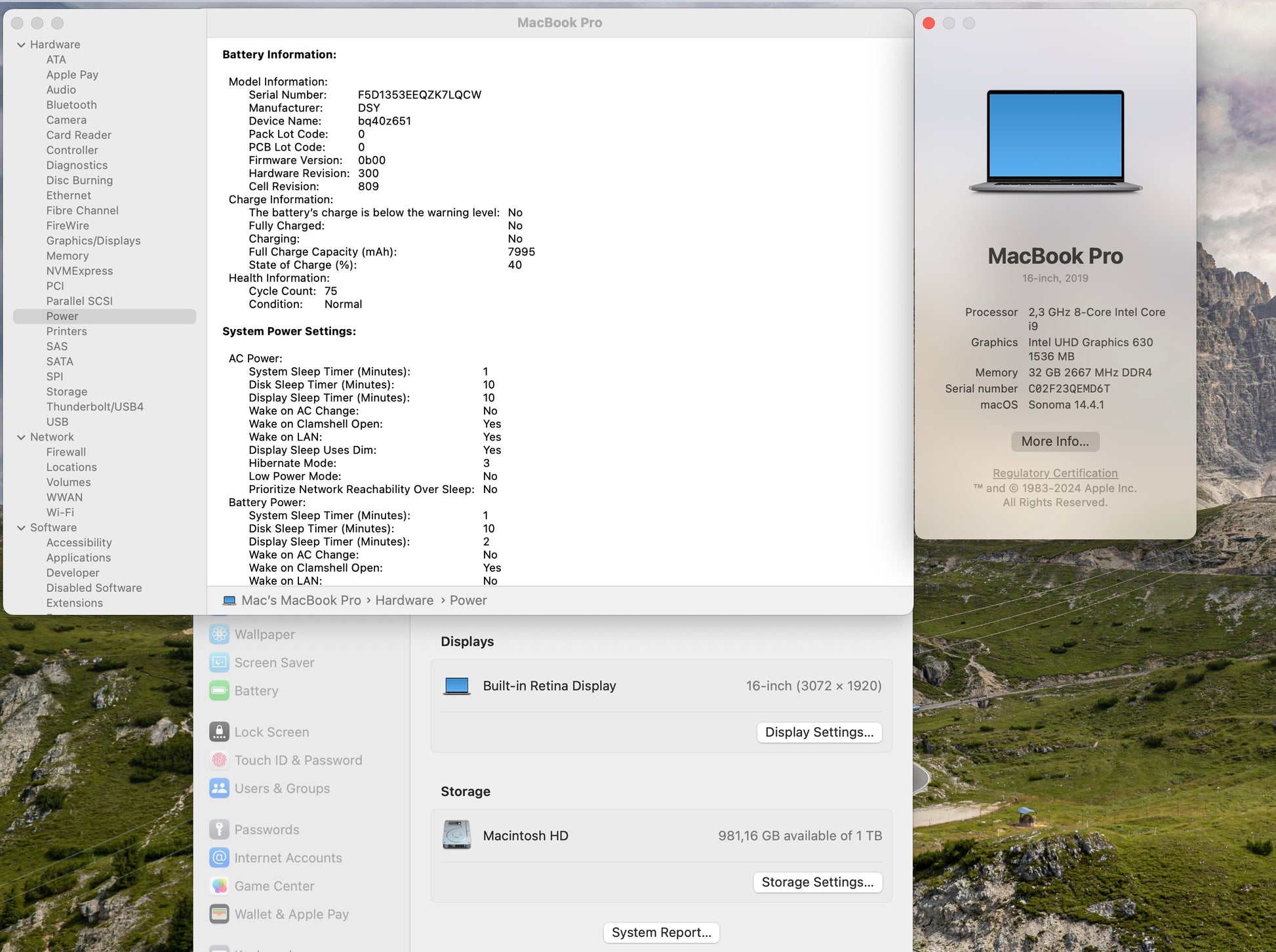Click the Wallpaper settings icon
1276x952 pixels.
(x=219, y=634)
